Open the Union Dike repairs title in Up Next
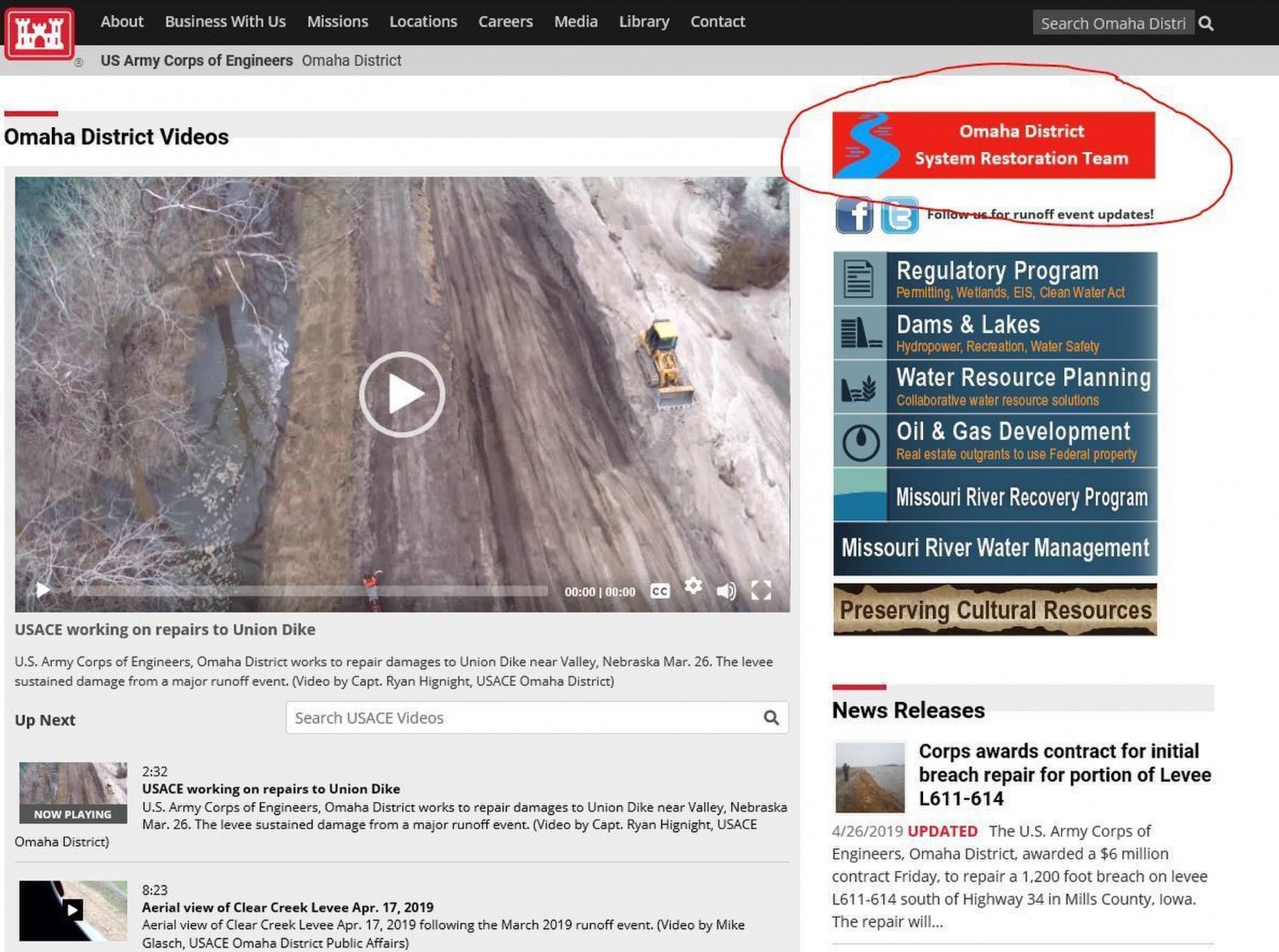Screen dimensions: 1279x952 tap(271, 789)
